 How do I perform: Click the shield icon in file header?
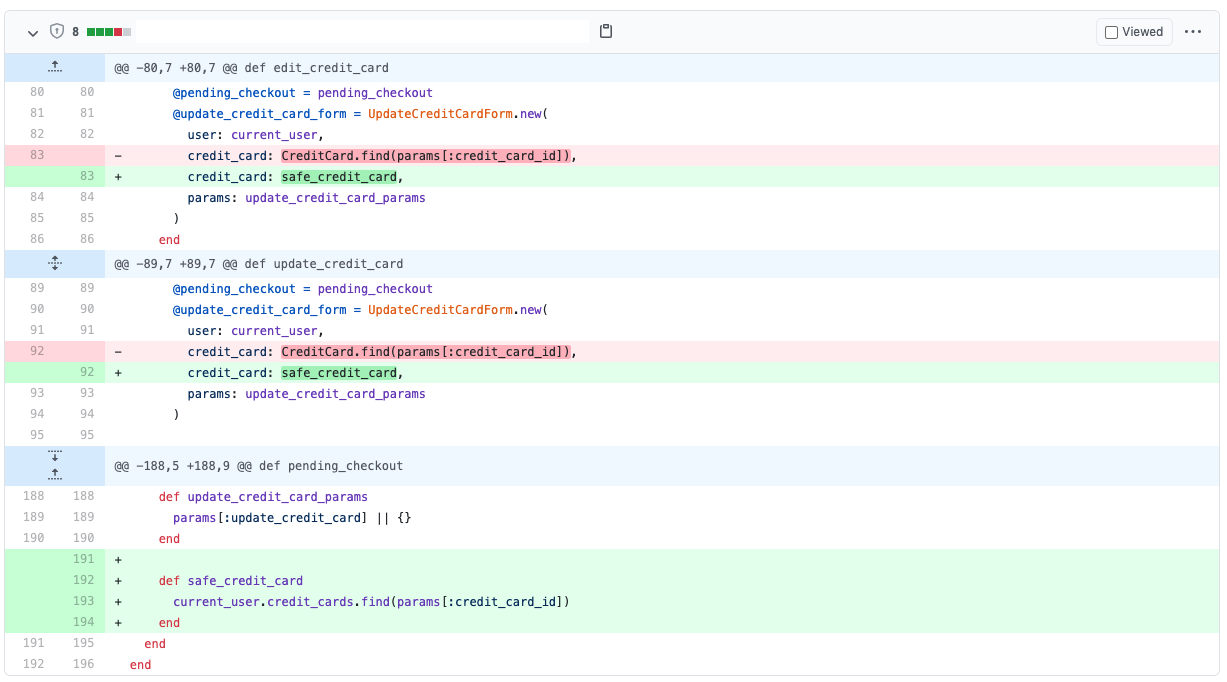pyautogui.click(x=57, y=32)
